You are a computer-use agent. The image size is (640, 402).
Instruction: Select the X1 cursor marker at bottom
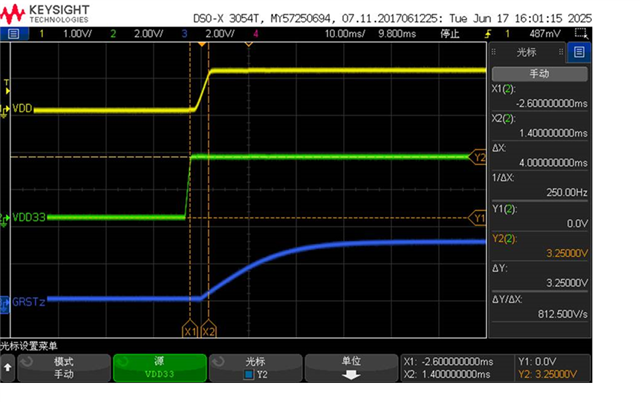(190, 329)
